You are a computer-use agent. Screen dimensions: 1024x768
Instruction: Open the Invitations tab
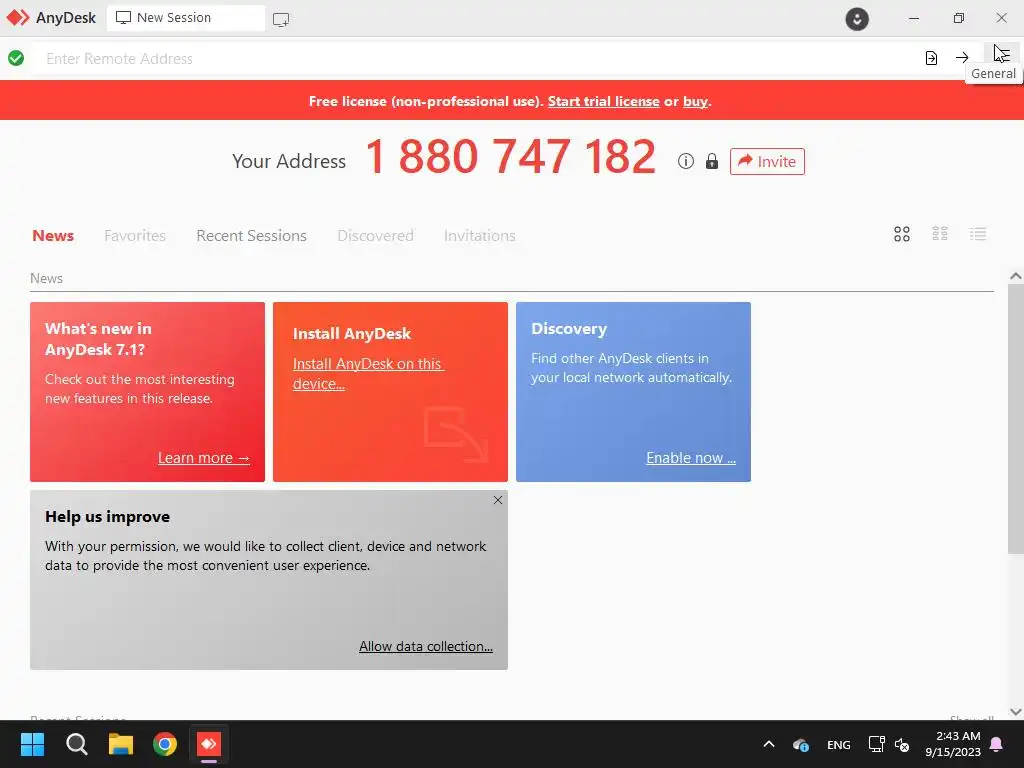pos(479,235)
